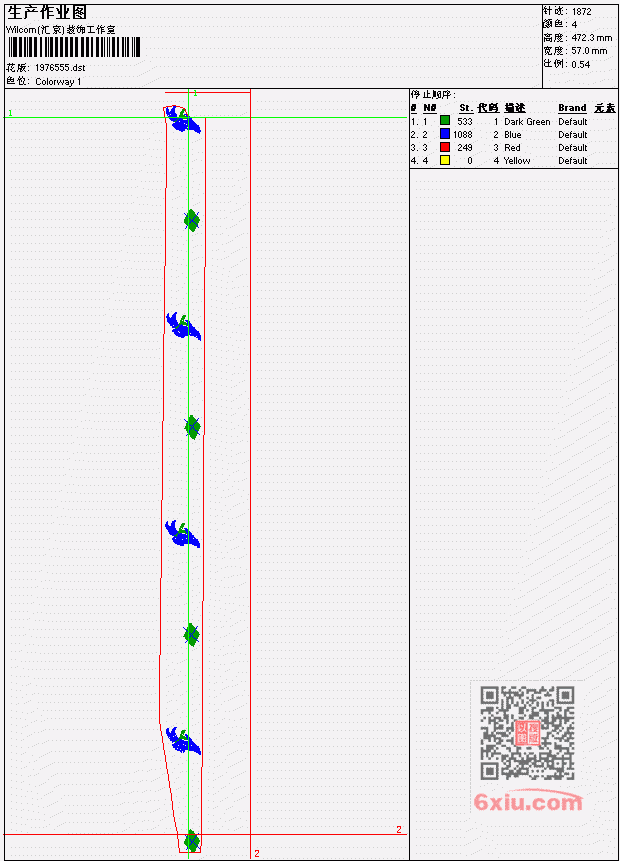Click the green guide marker 1 at left edge

(x=10, y=113)
